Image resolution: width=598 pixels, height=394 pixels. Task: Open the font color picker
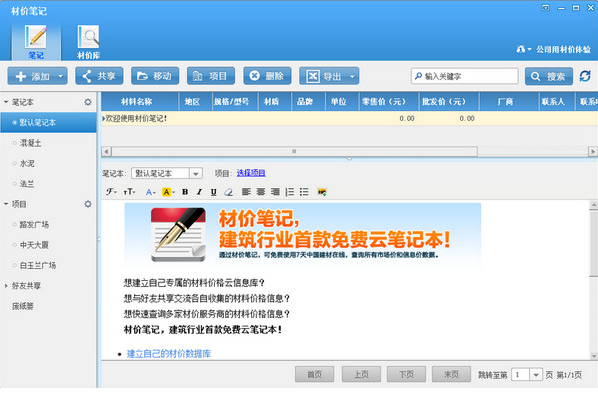[x=151, y=192]
